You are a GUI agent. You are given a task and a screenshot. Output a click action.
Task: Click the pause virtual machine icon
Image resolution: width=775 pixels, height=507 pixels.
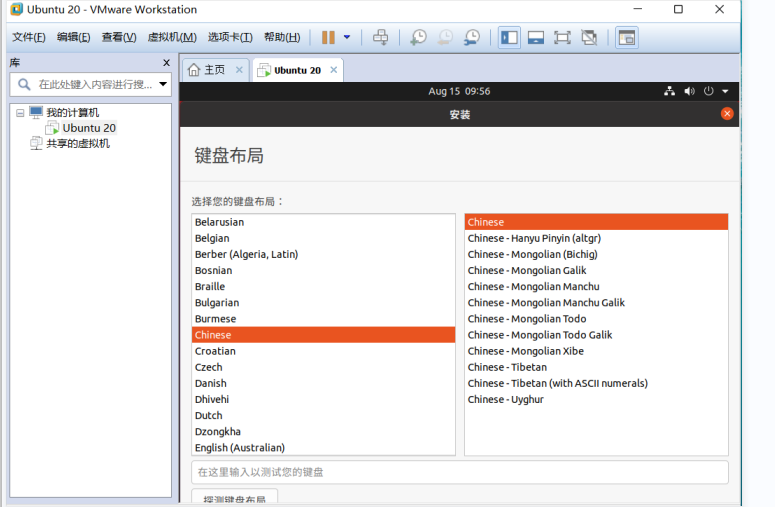coord(328,38)
